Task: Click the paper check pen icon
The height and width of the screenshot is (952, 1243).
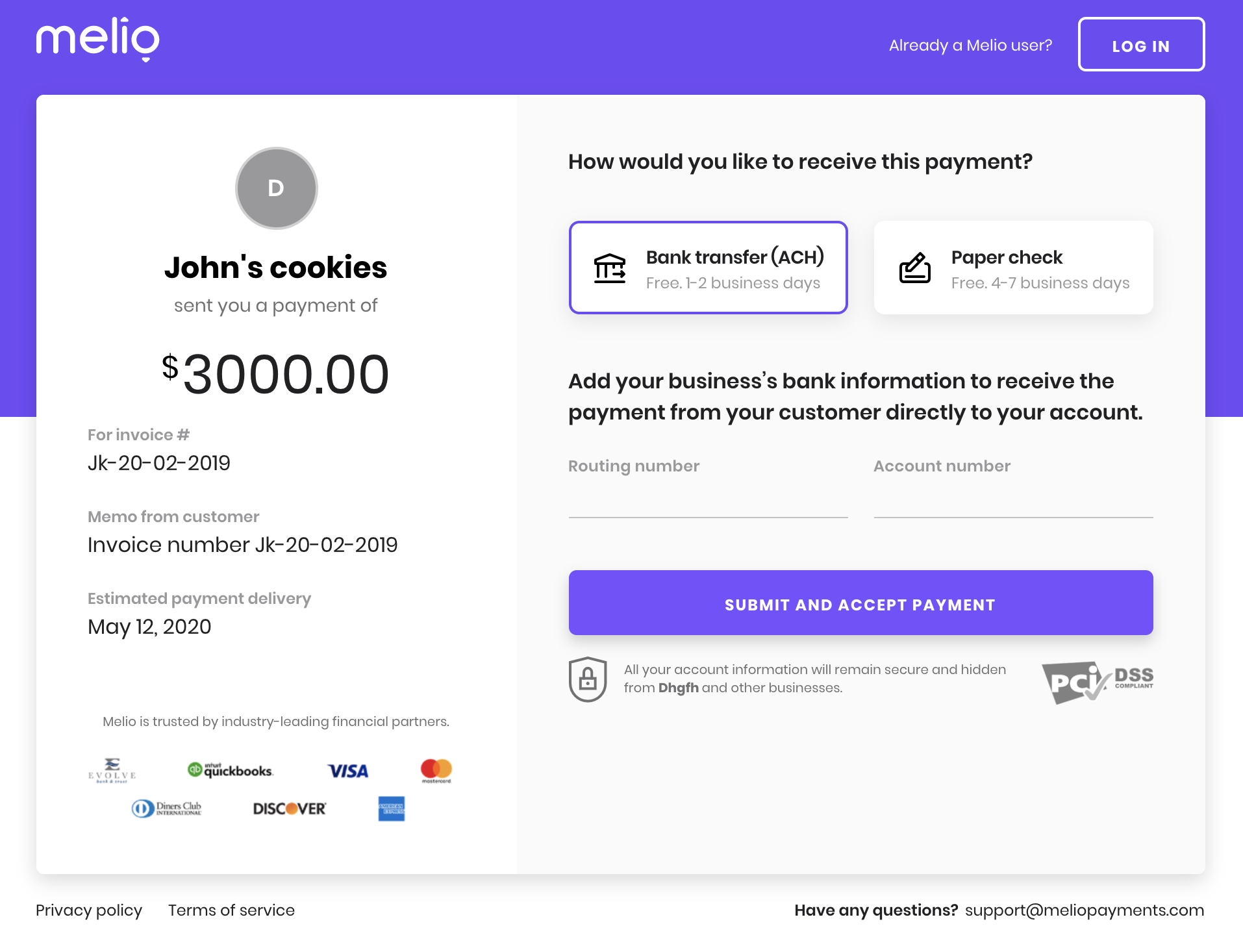Action: 915,268
